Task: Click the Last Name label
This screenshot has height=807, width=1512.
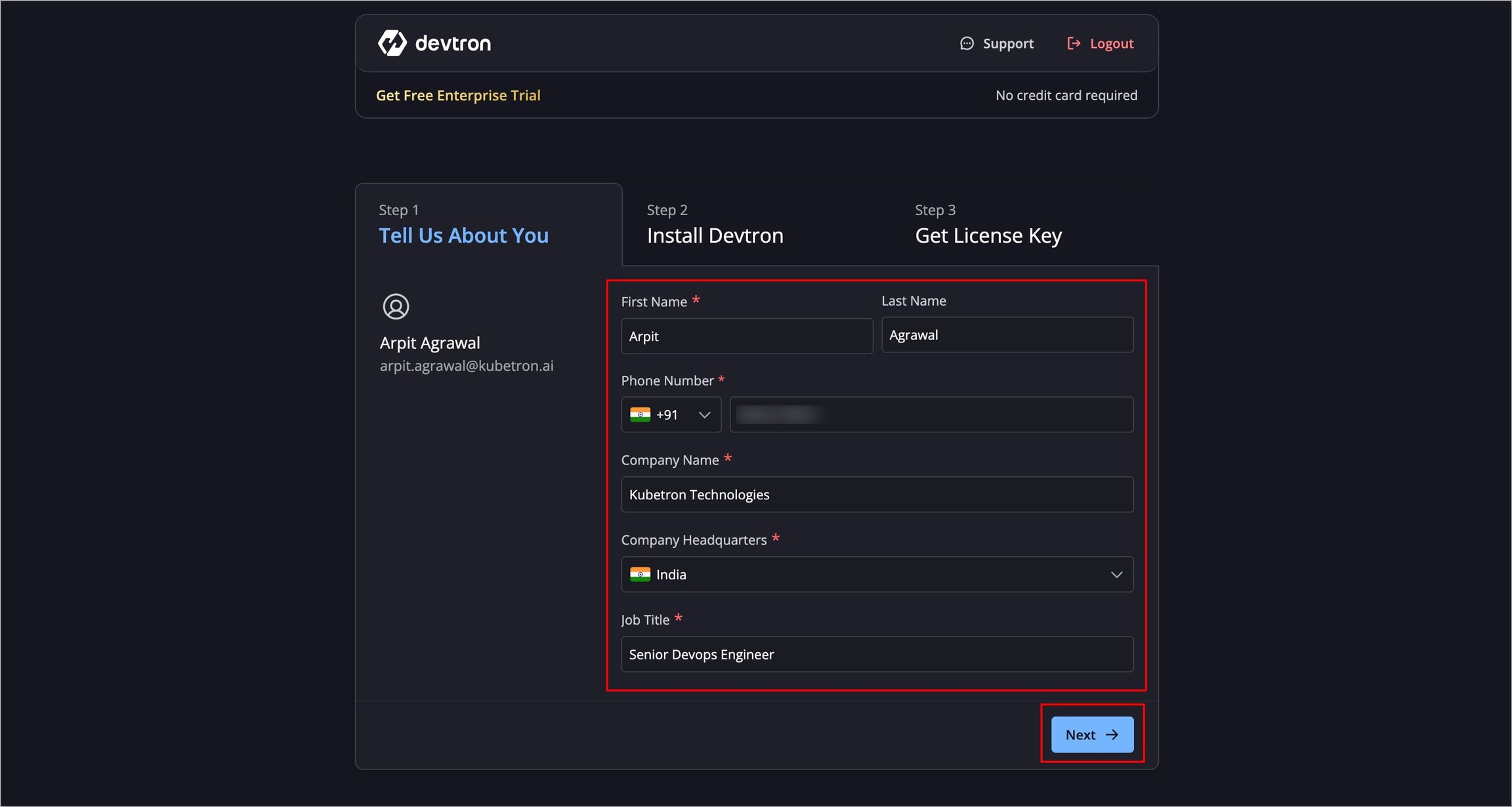Action: click(x=913, y=300)
